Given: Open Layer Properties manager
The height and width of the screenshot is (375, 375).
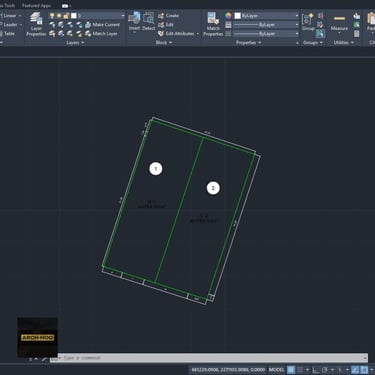Looking at the screenshot, I should (36, 24).
